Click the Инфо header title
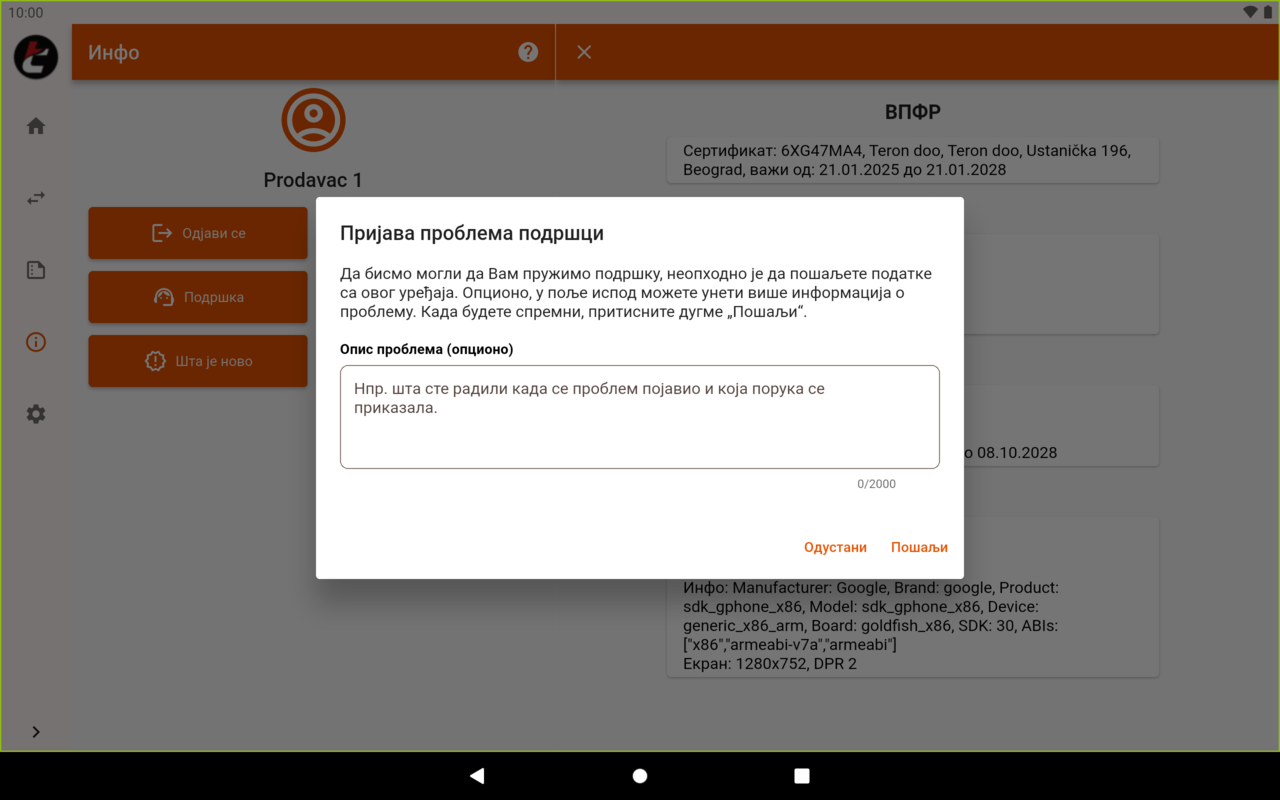Image resolution: width=1280 pixels, height=800 pixels. (x=114, y=52)
